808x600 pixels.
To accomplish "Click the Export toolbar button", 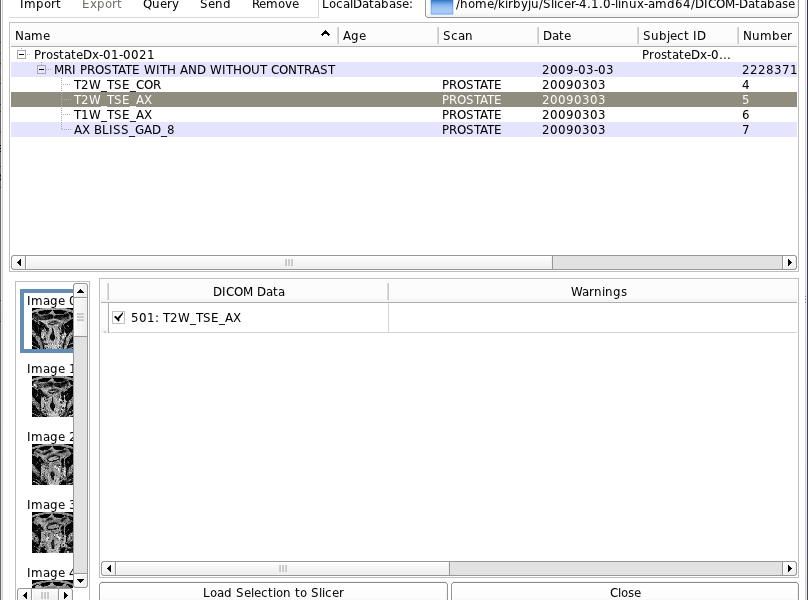I will (x=102, y=5).
